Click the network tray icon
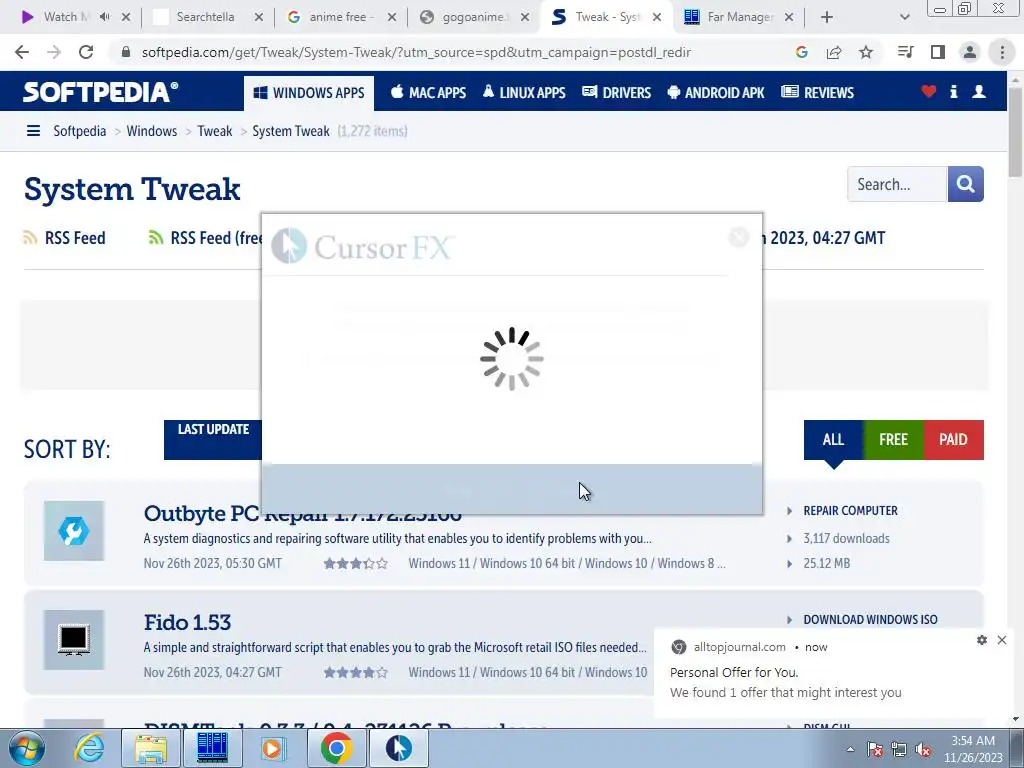The image size is (1024, 768). tap(899, 750)
